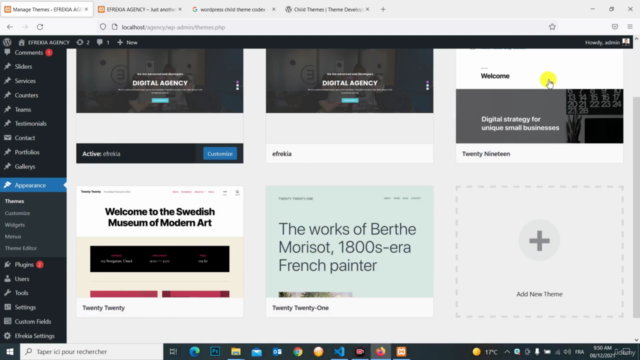Open Task View on taskbar
The width and height of the screenshot is (640, 360).
173,351
